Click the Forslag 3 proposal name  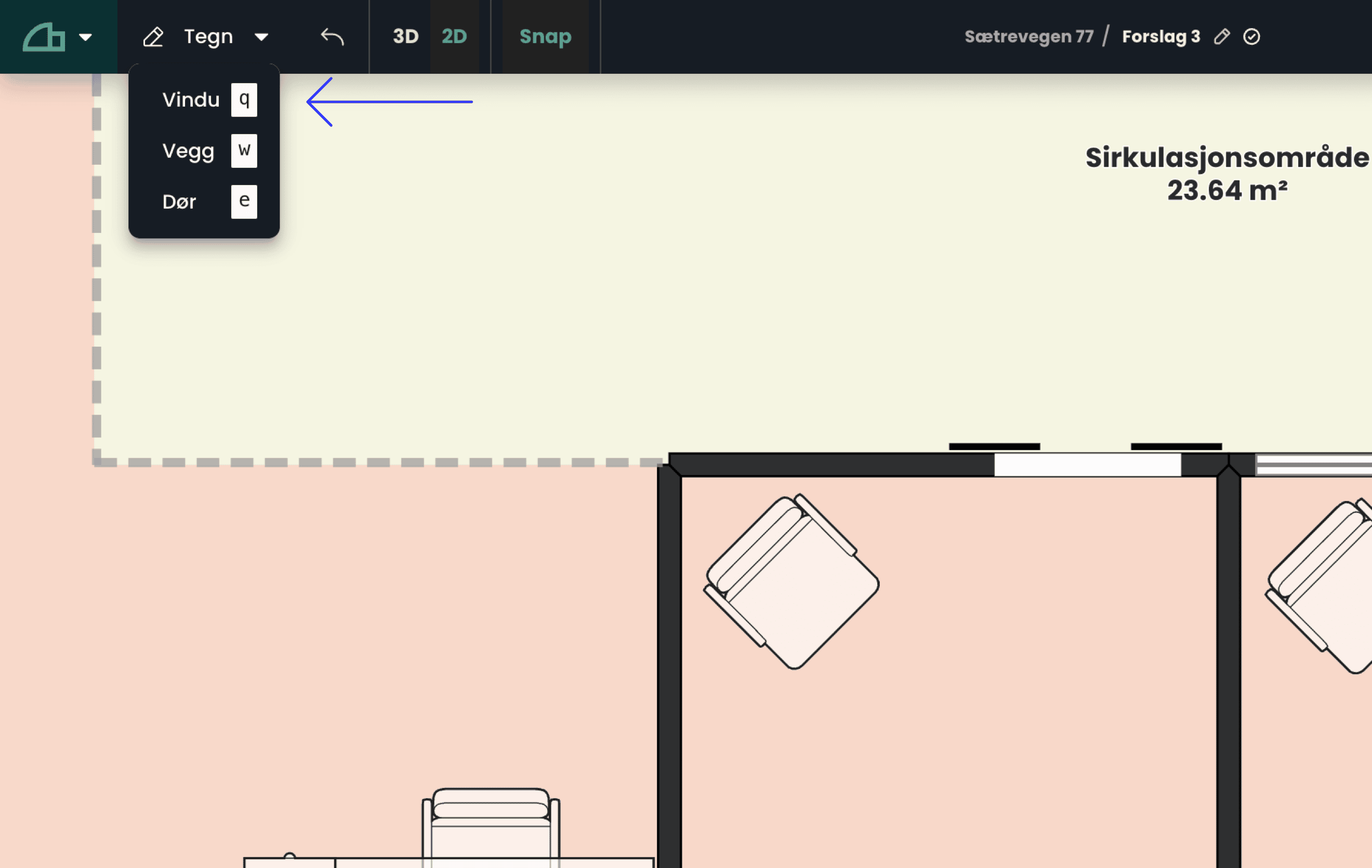pyautogui.click(x=1160, y=36)
